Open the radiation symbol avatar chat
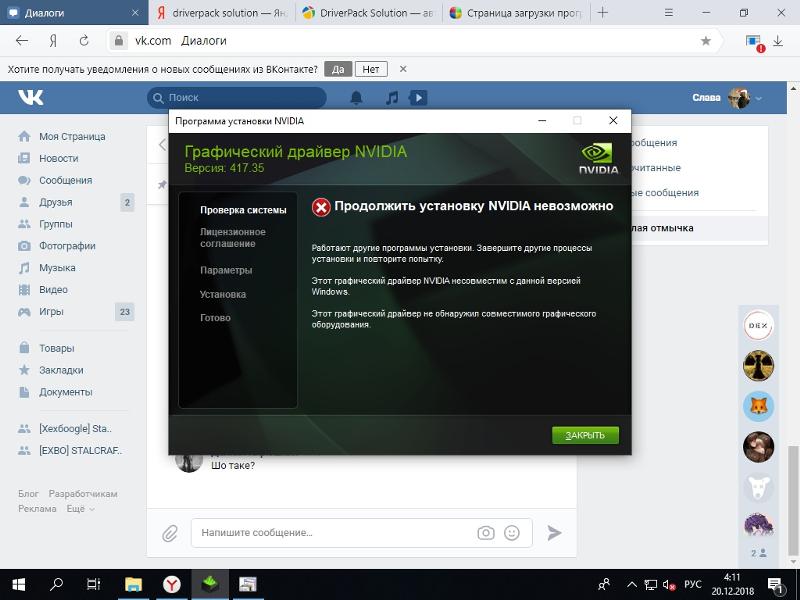The width and height of the screenshot is (800, 600). click(758, 366)
